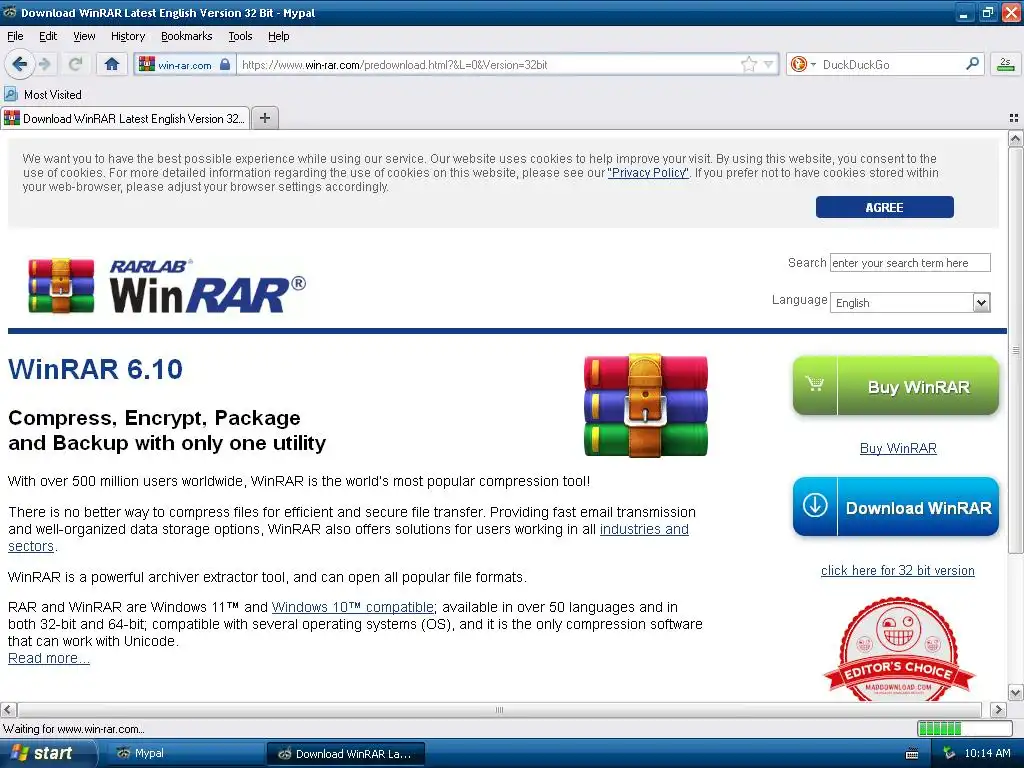1024x768 pixels.
Task: Select the Download WinRAR Latest English tab
Action: coord(125,118)
